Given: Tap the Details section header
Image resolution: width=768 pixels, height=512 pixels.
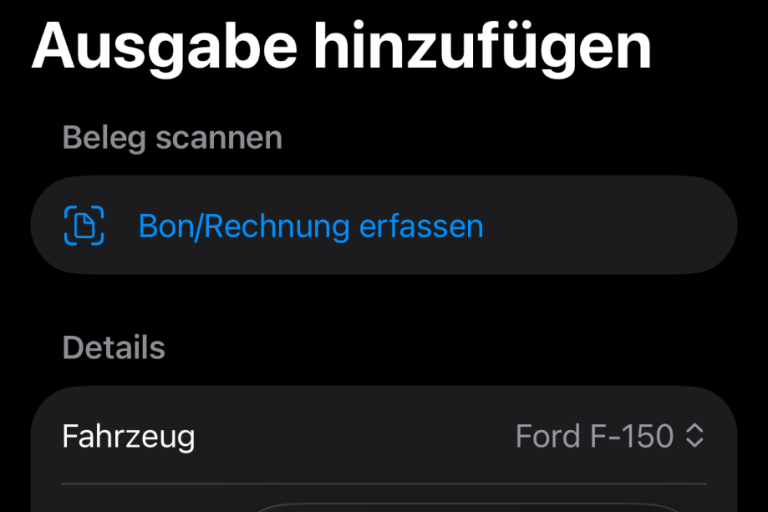Looking at the screenshot, I should [113, 348].
